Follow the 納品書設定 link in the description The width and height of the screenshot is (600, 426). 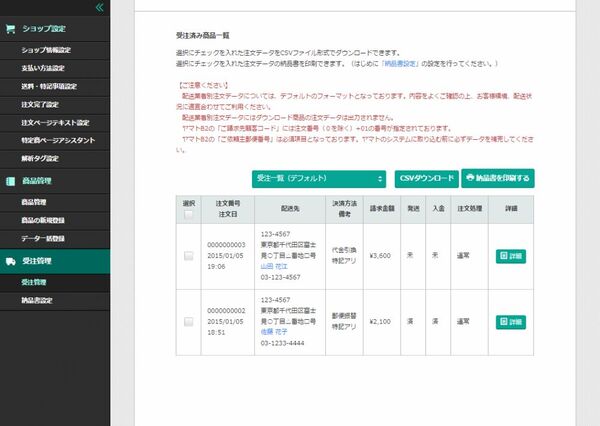pos(399,64)
